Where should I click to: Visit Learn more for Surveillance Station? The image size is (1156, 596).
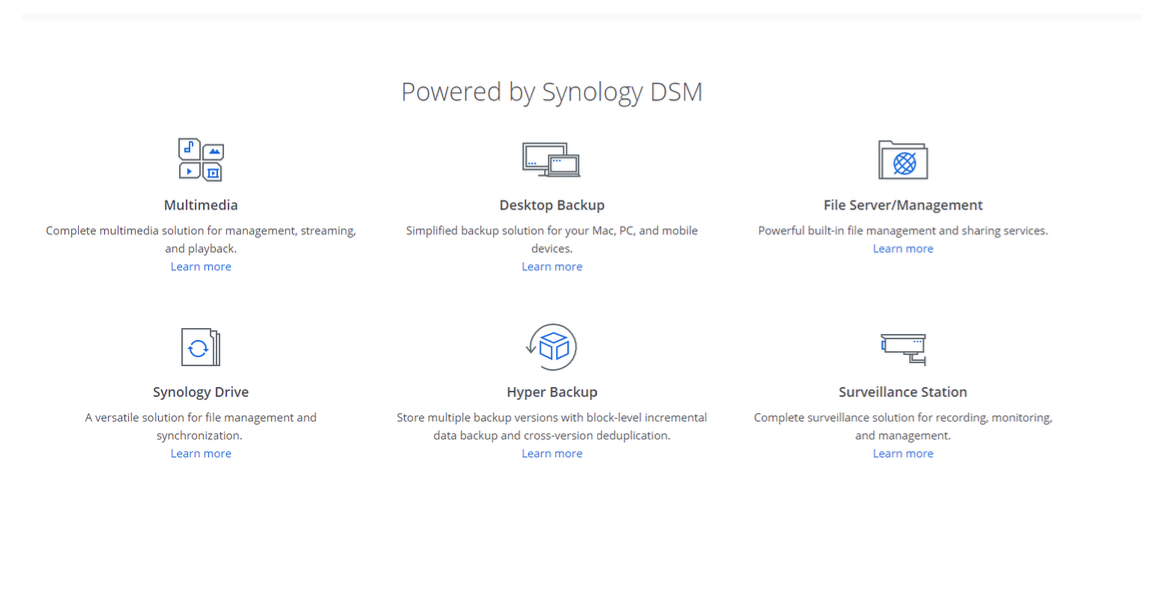click(903, 454)
